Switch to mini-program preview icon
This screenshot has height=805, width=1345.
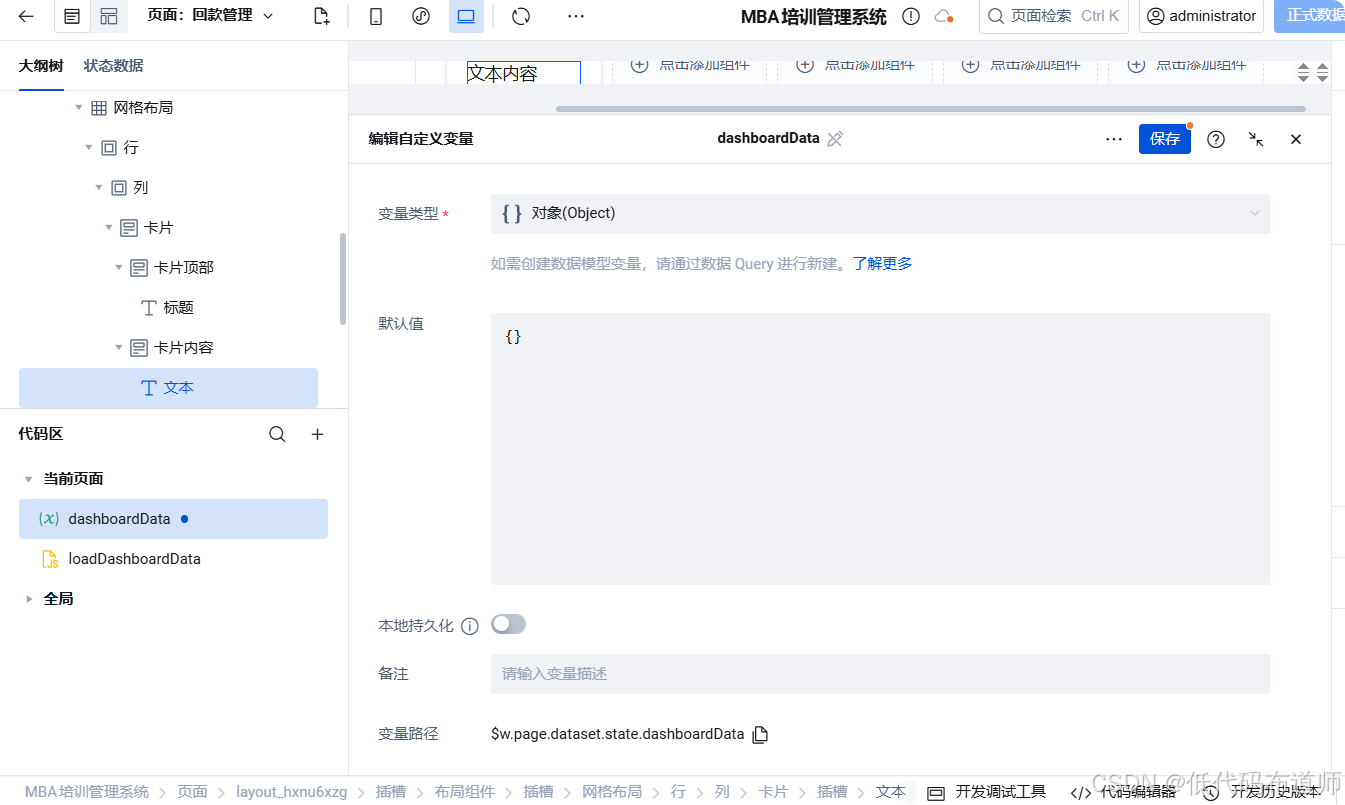click(421, 16)
